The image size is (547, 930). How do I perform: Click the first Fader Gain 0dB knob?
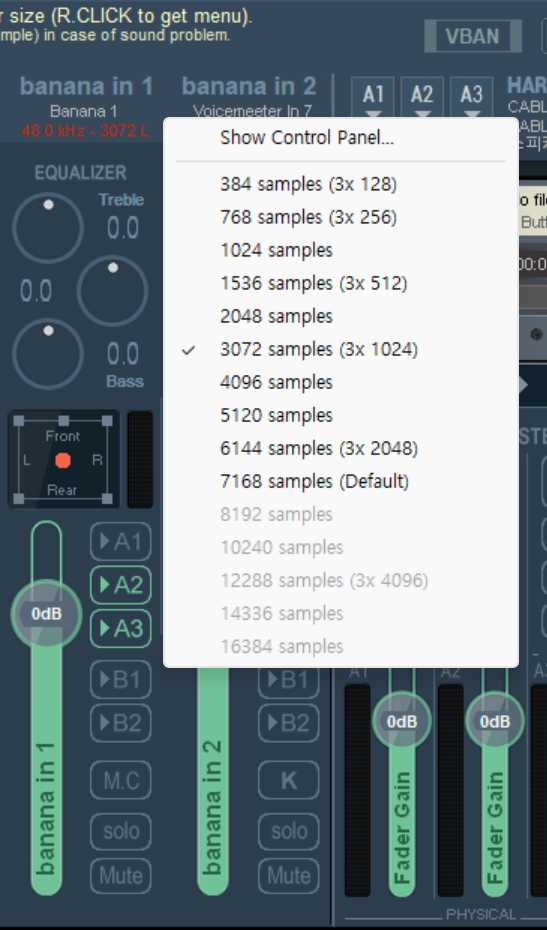[x=402, y=722]
